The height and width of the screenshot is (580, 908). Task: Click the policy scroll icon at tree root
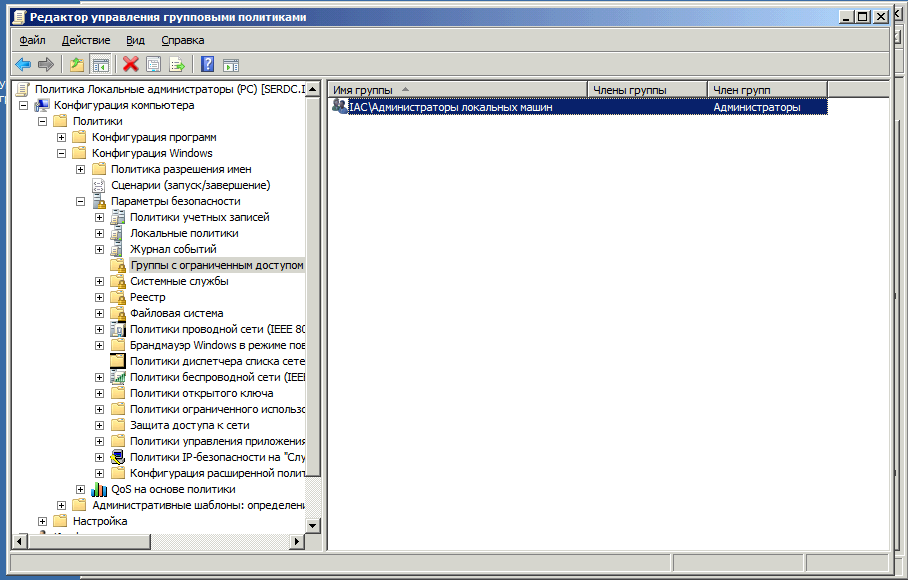(23, 89)
